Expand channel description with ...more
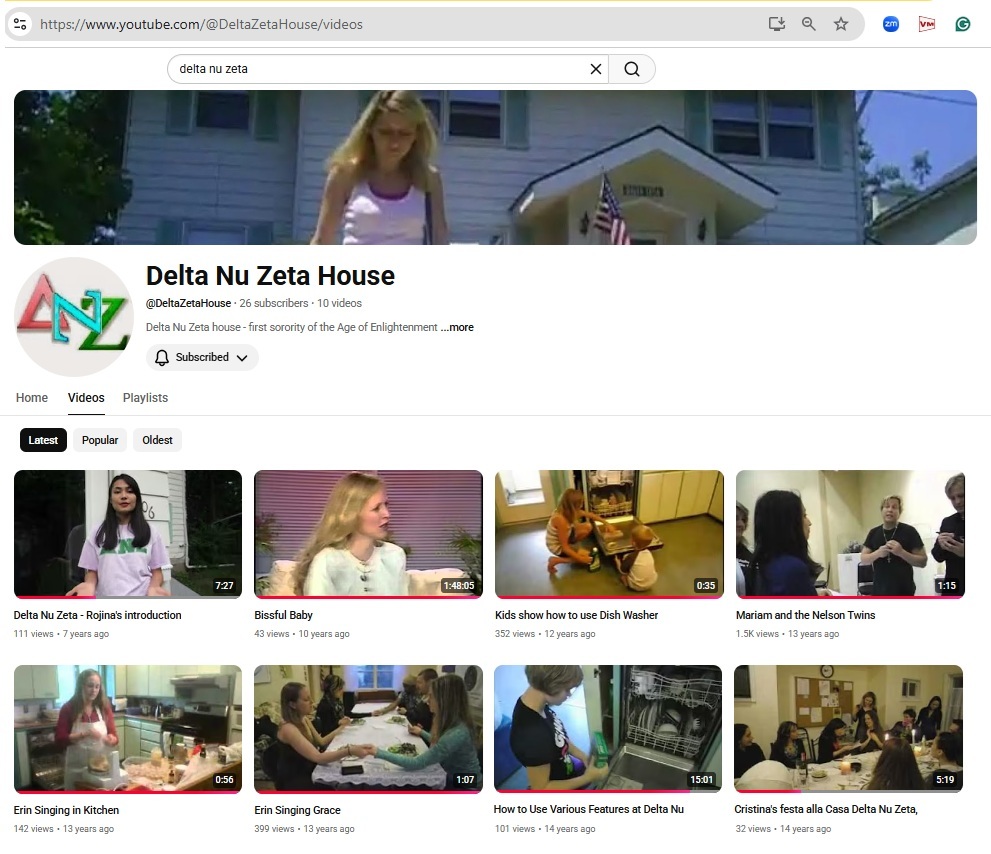The width and height of the screenshot is (991, 854). click(458, 327)
